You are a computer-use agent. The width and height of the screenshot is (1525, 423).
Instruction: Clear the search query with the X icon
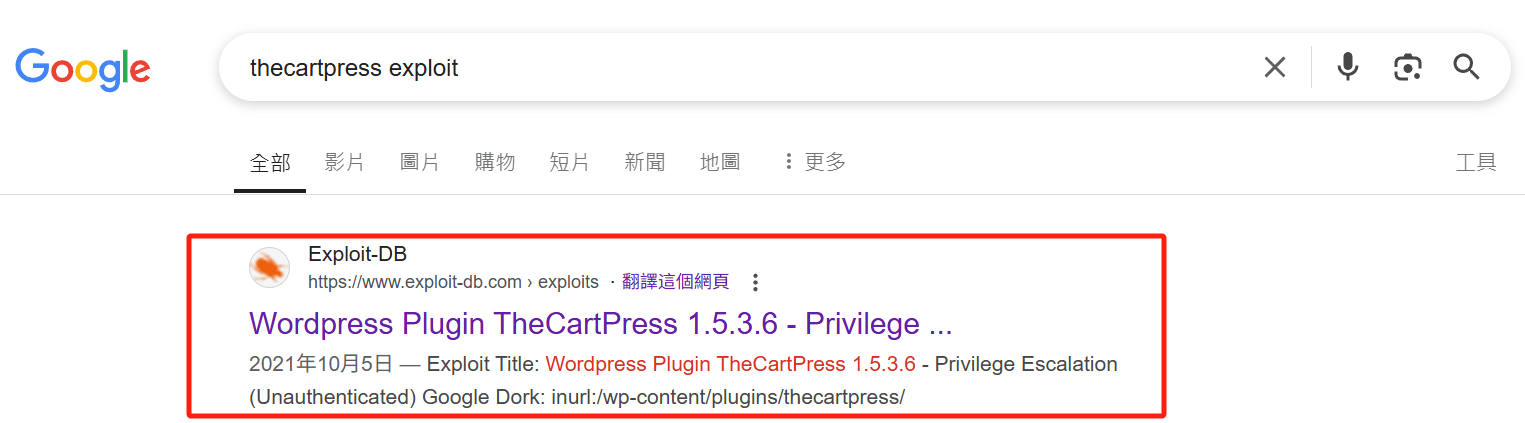click(1274, 67)
